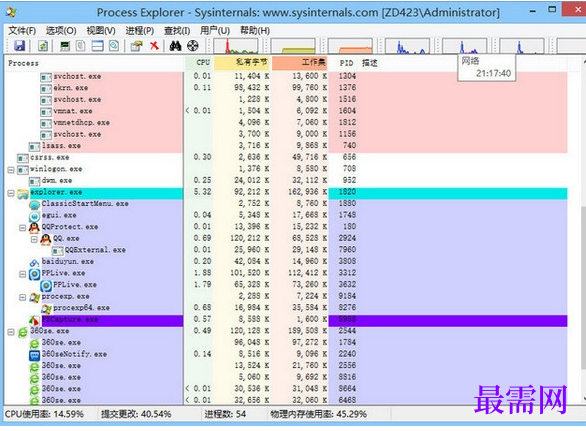Open the 文件(F) menu

[x=22, y=30]
